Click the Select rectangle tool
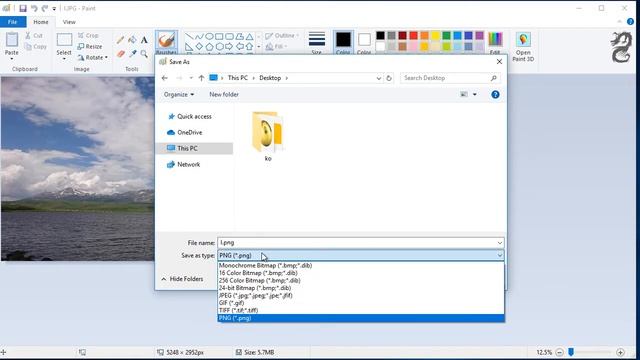 point(64,40)
